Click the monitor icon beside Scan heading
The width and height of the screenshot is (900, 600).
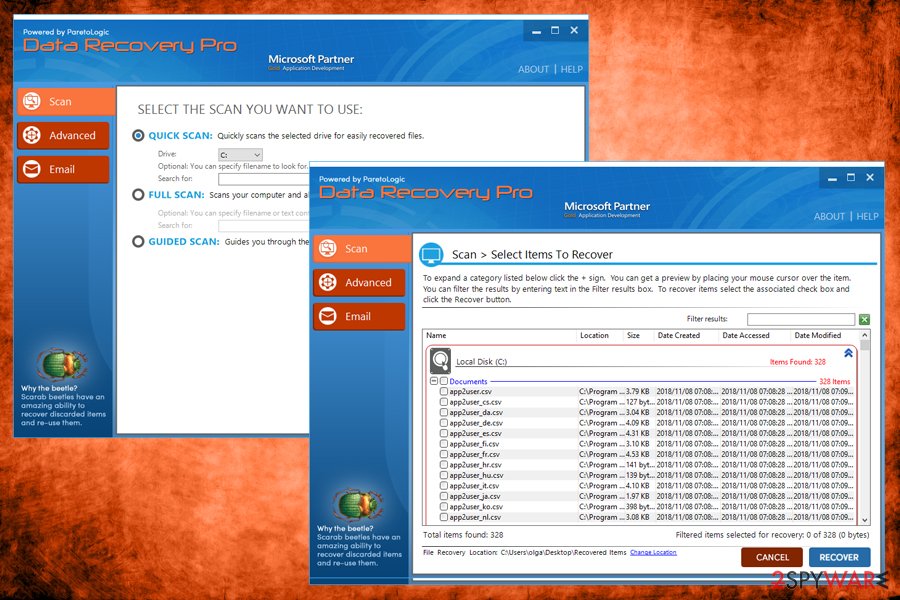(431, 254)
